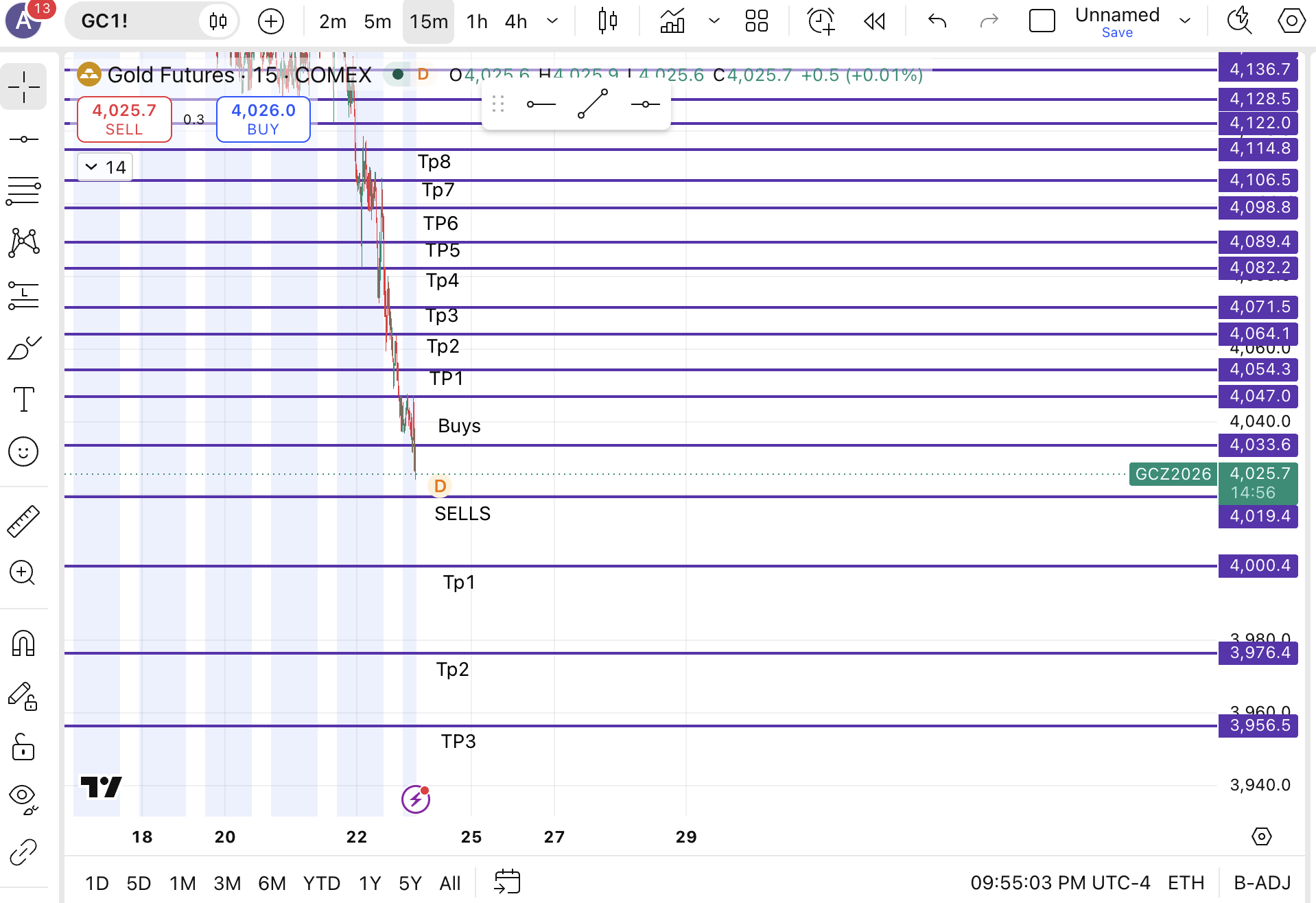This screenshot has height=903, width=1316.
Task: Click the BUY 4,026.0 button
Action: coord(263,119)
